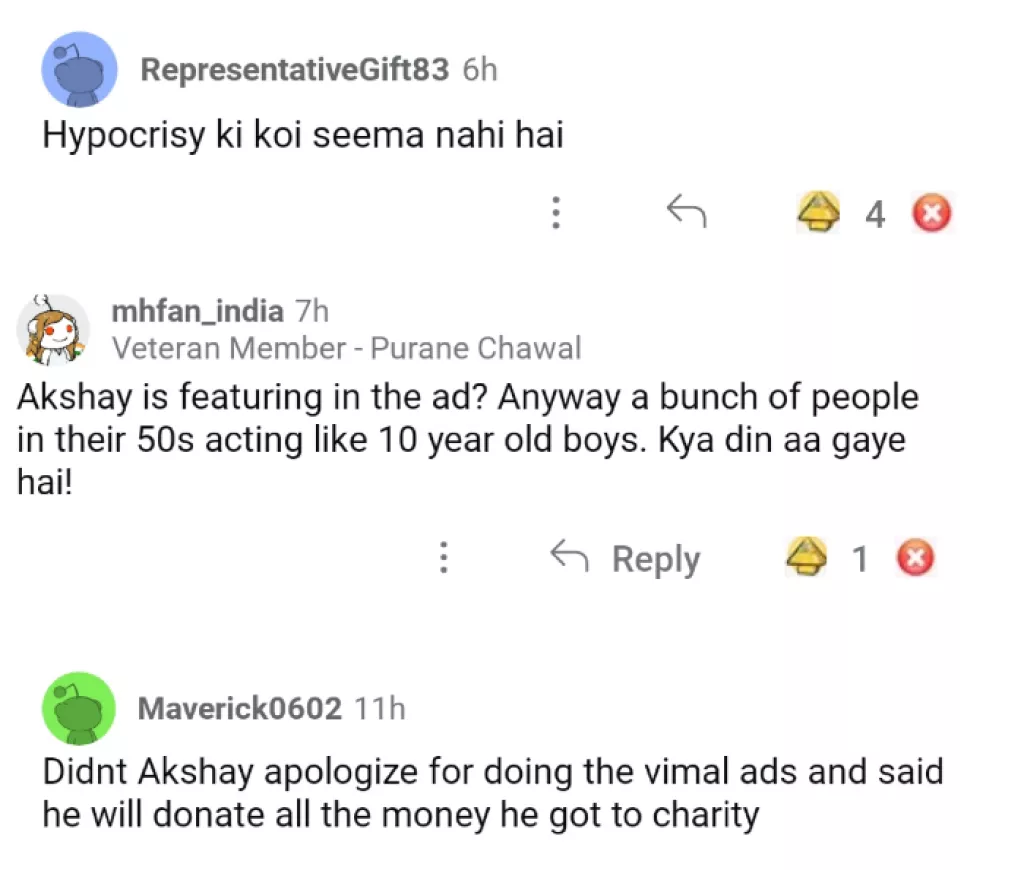Click the vote count showing 4
The width and height of the screenshot is (1024, 870).
pyautogui.click(x=875, y=212)
